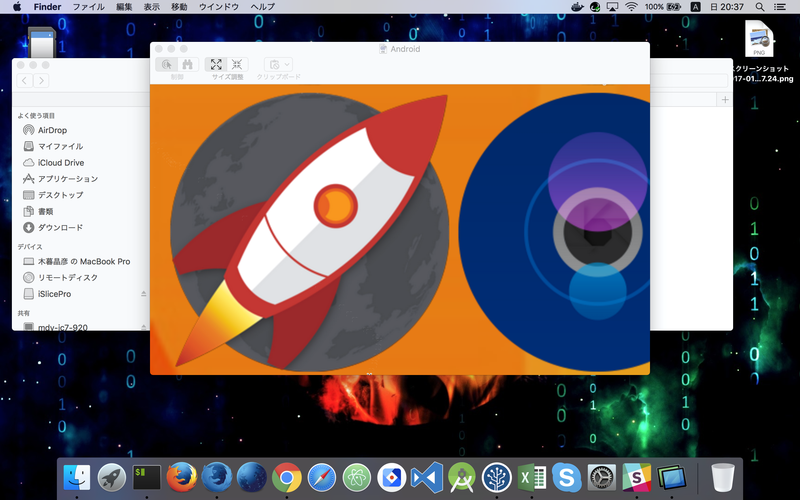The width and height of the screenshot is (800, 500).
Task: Launch Terminal from the Dock
Action: pyautogui.click(x=146, y=478)
